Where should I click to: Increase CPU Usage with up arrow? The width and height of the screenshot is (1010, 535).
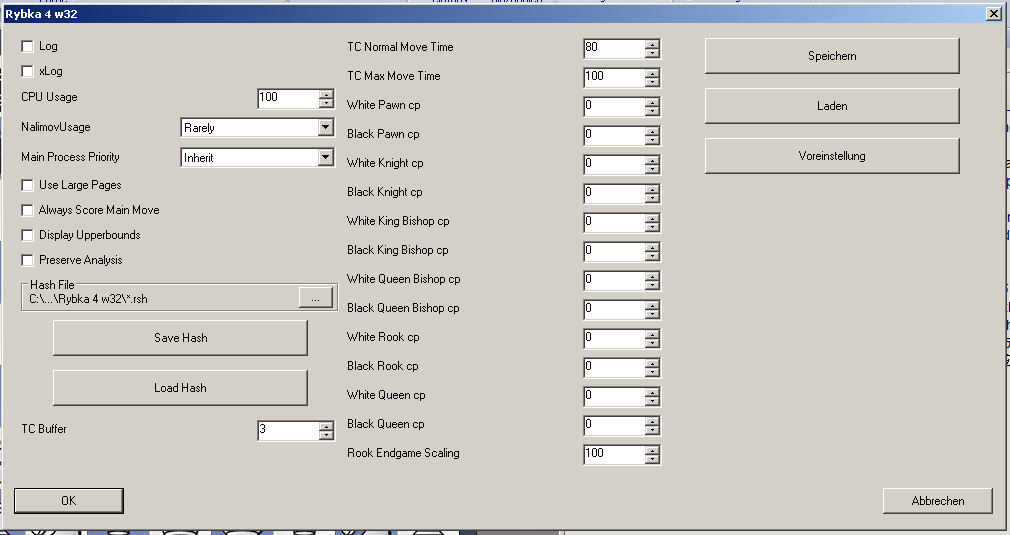click(x=327, y=95)
